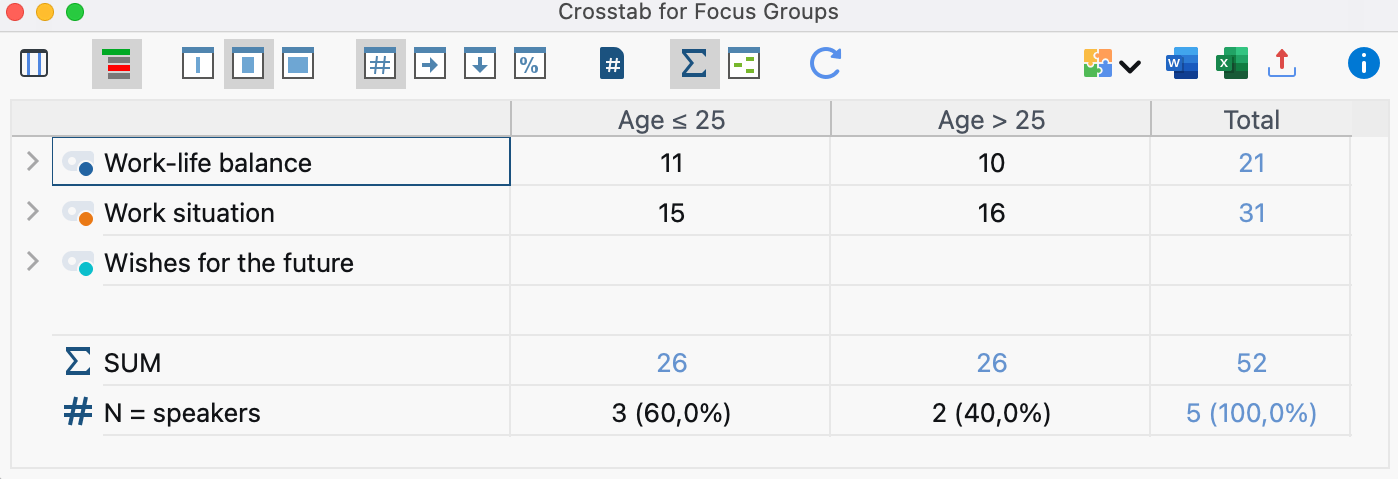The height and width of the screenshot is (479, 1398).
Task: Expand the Wishes for the future code
Action: click(32, 262)
